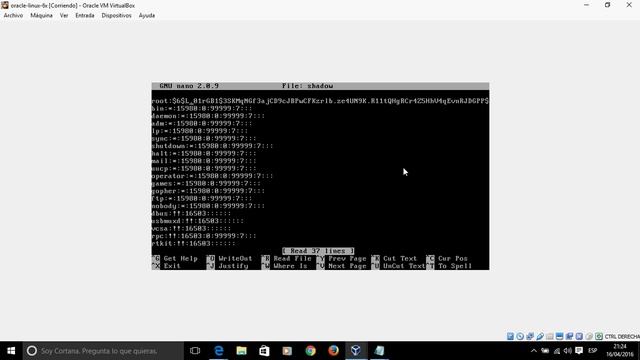The width and height of the screenshot is (640, 360).
Task: Open the Action Center notifications icon
Action: (x=579, y=351)
